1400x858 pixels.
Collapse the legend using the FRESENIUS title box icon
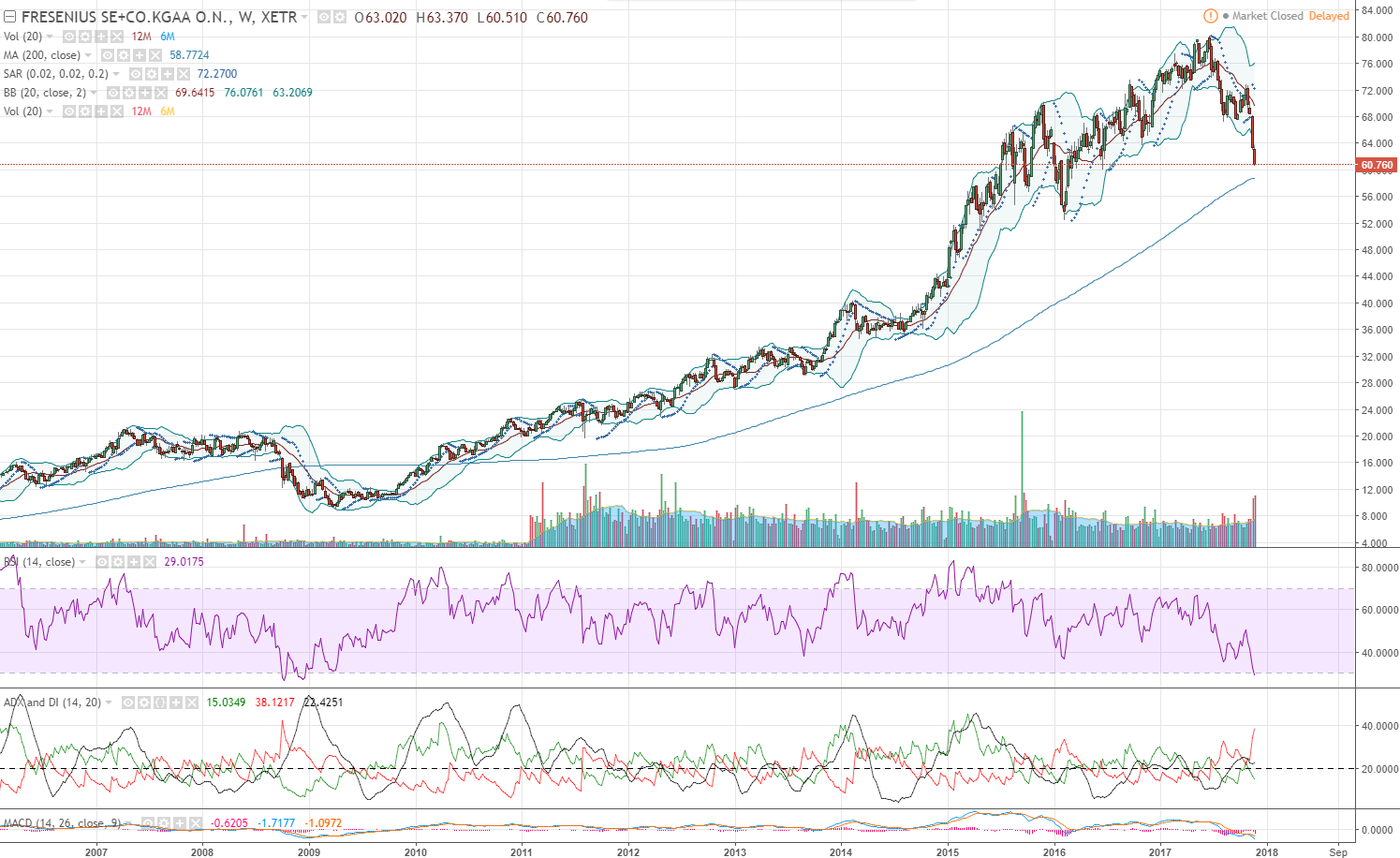pyautogui.click(x=9, y=17)
